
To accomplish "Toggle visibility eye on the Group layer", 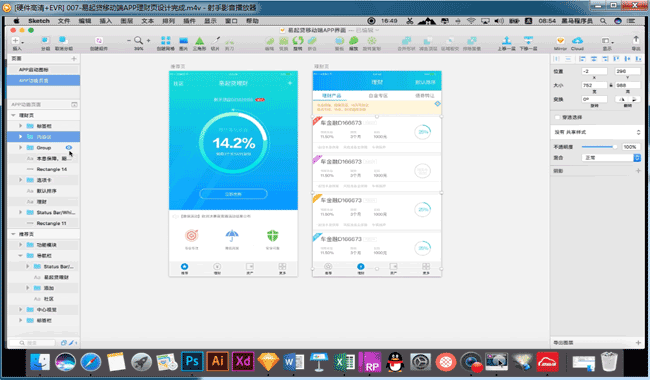I will (x=69, y=148).
